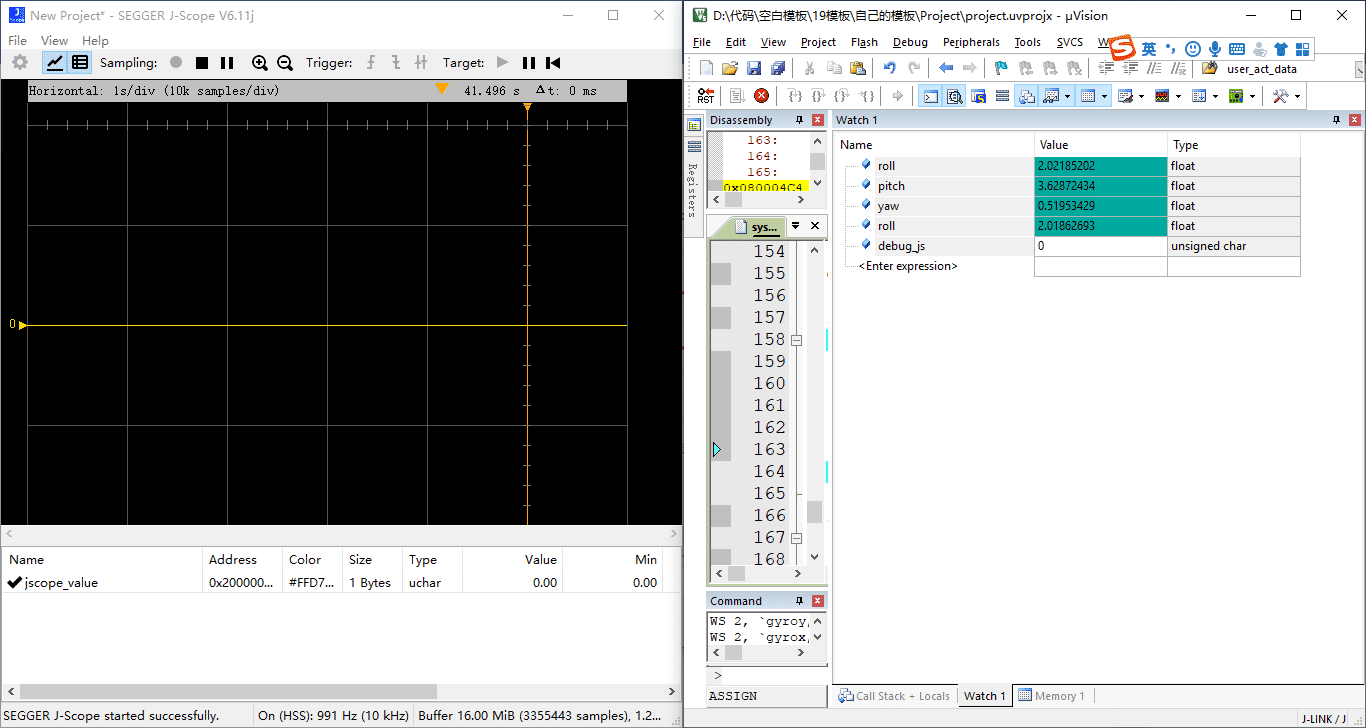Open J-Scope settings gear icon

coord(19,62)
